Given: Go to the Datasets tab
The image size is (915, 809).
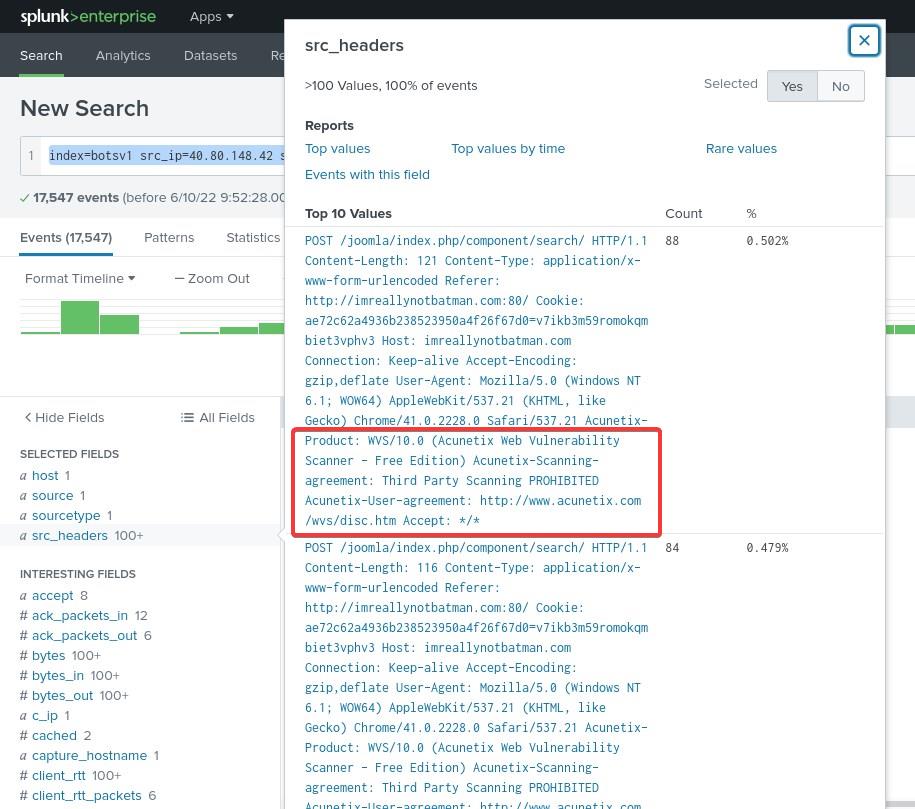Looking at the screenshot, I should pyautogui.click(x=210, y=55).
